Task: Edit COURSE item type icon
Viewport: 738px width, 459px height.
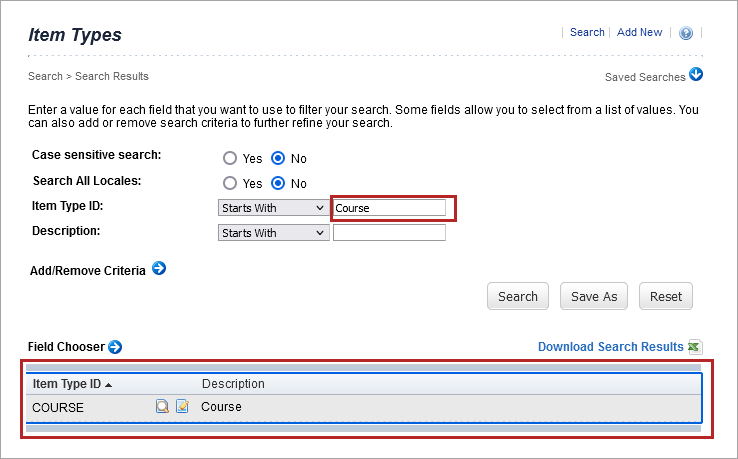Action: 182,407
